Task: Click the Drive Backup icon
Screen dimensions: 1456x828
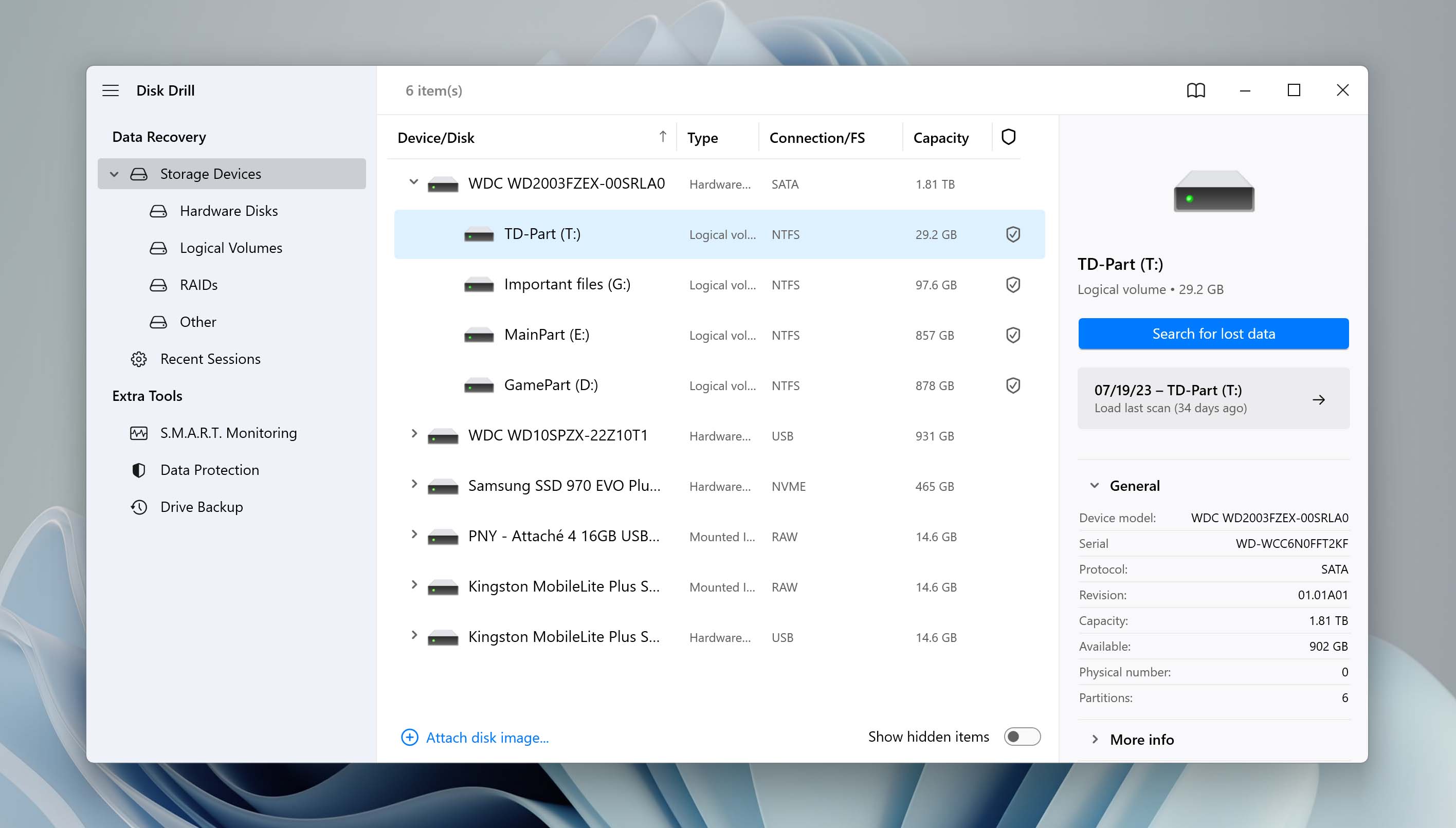Action: tap(139, 506)
